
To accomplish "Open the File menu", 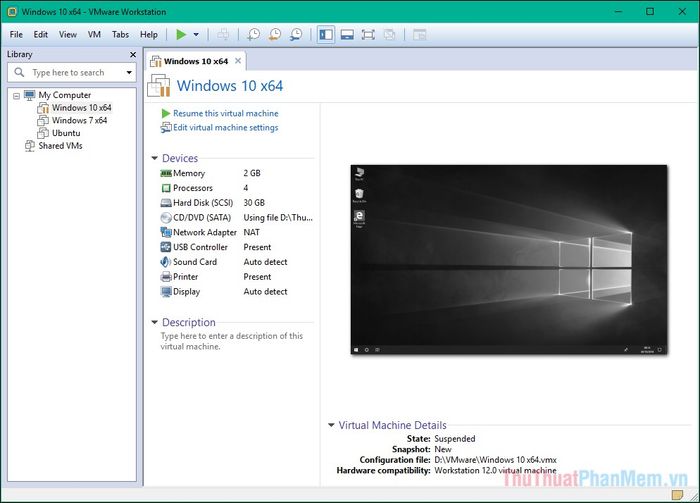I will coord(16,34).
